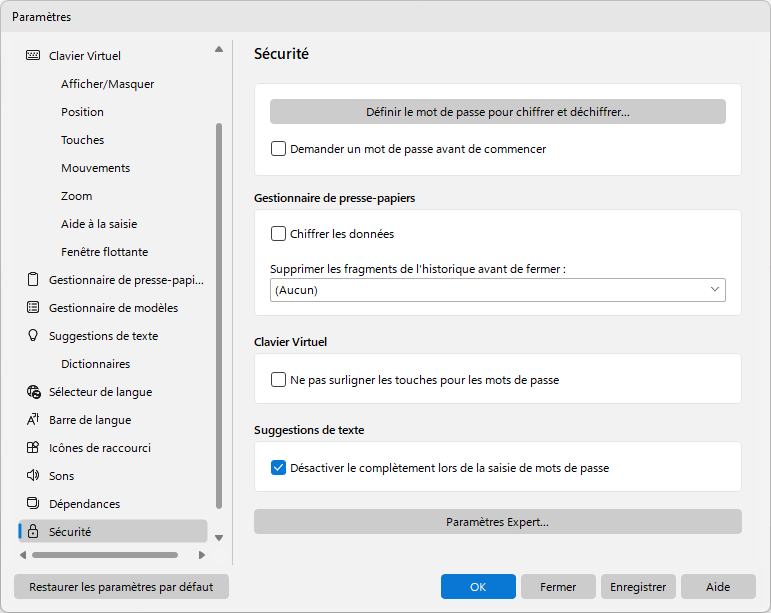
Task: Click the sidebar scroll-down arrow
Action: pyautogui.click(x=219, y=538)
